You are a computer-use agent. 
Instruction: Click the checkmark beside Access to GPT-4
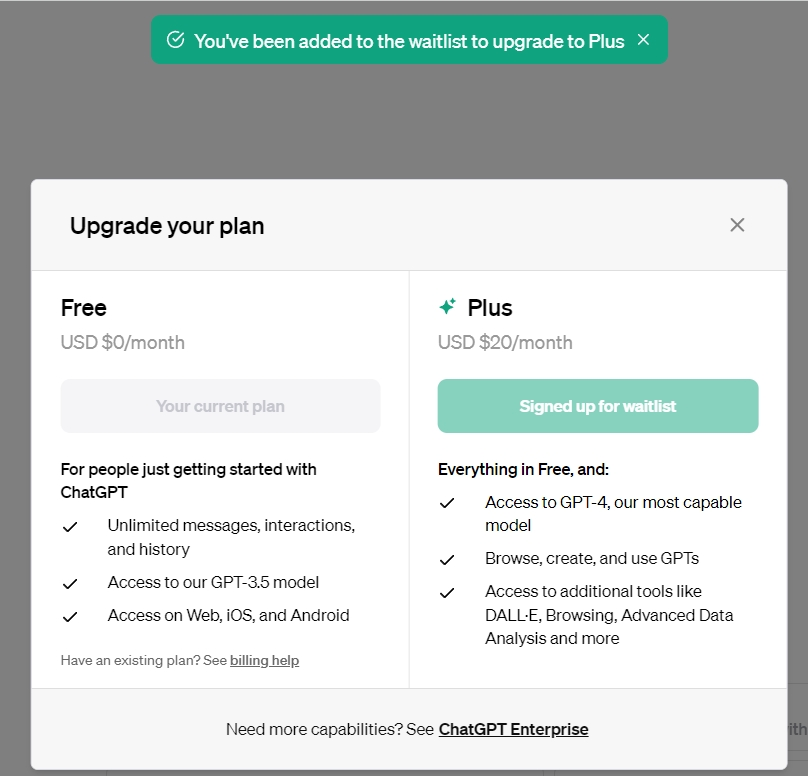pyautogui.click(x=447, y=503)
